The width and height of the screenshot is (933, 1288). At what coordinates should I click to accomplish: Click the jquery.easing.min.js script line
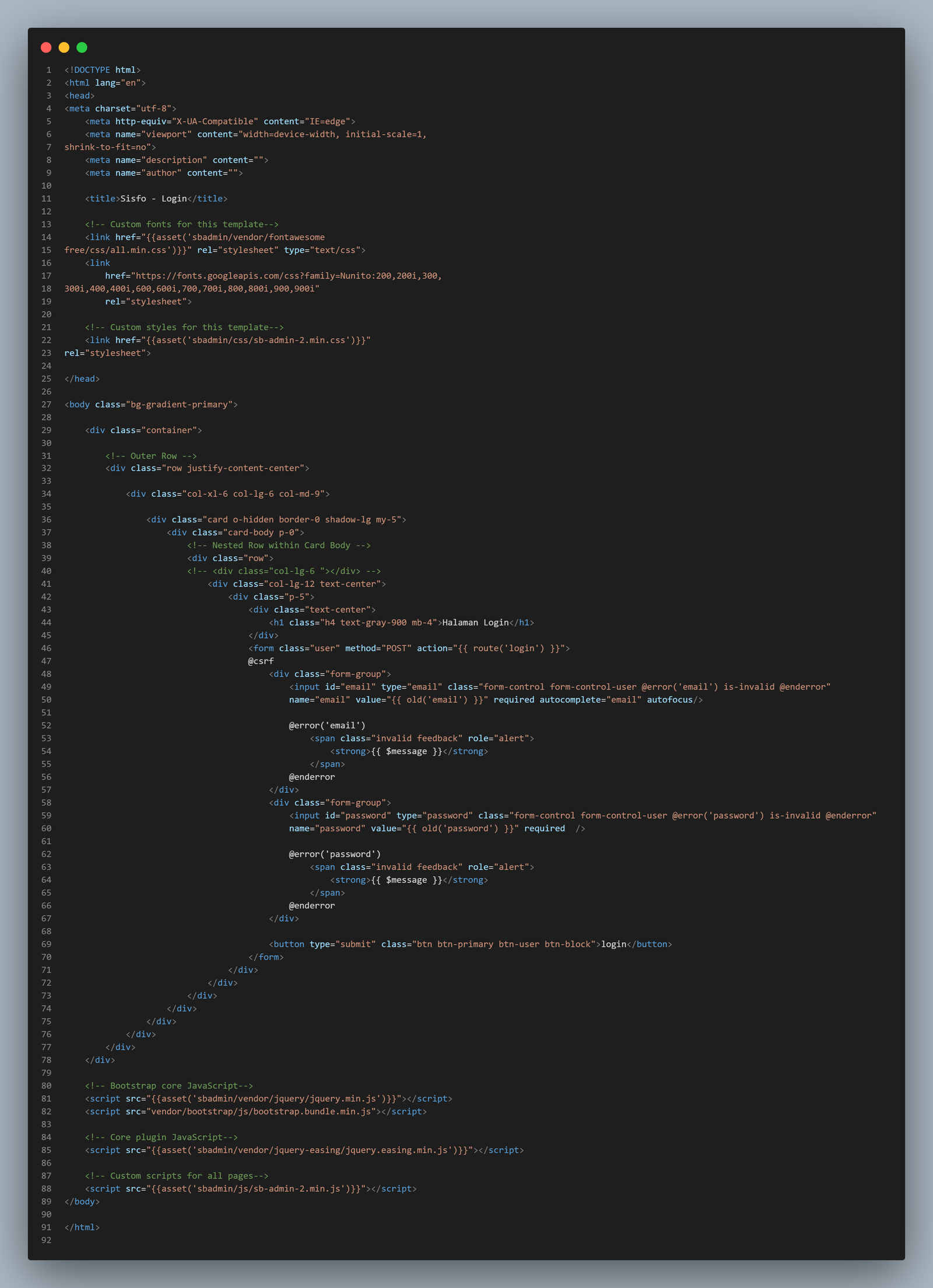tap(304, 1149)
